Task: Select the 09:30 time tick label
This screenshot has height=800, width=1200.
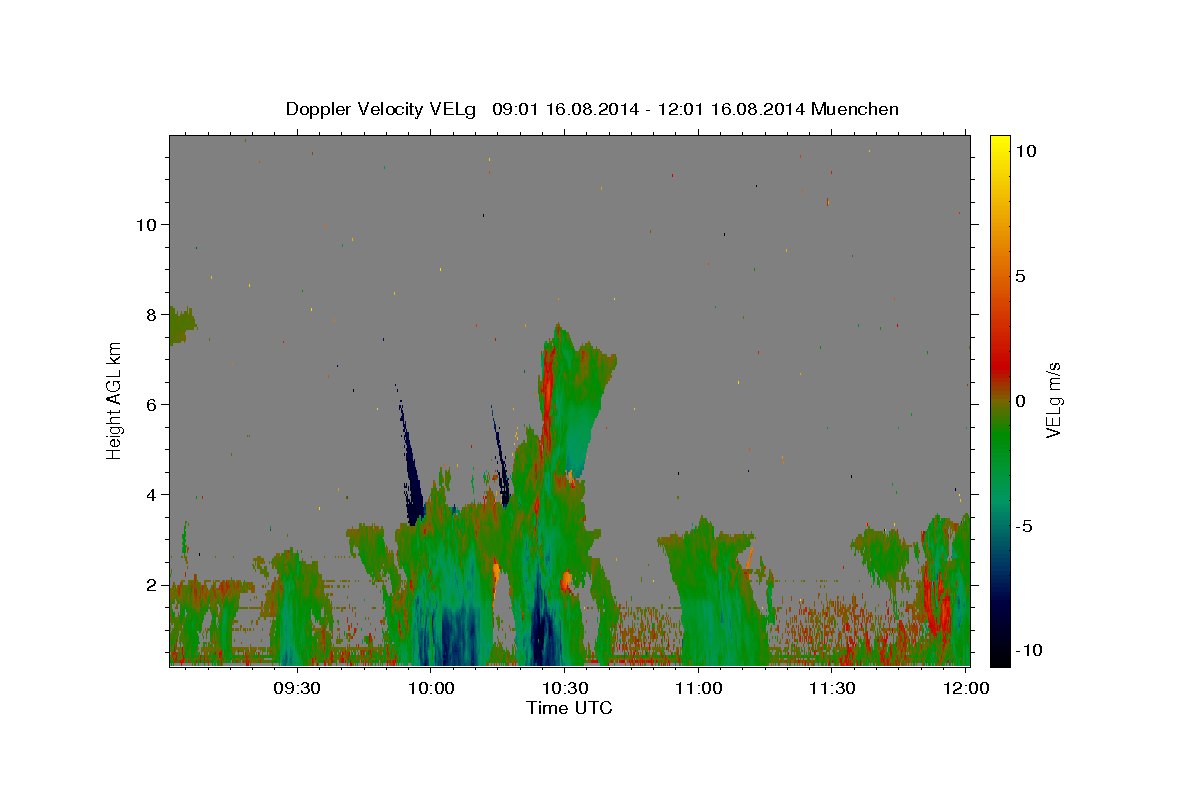Action: pyautogui.click(x=297, y=688)
